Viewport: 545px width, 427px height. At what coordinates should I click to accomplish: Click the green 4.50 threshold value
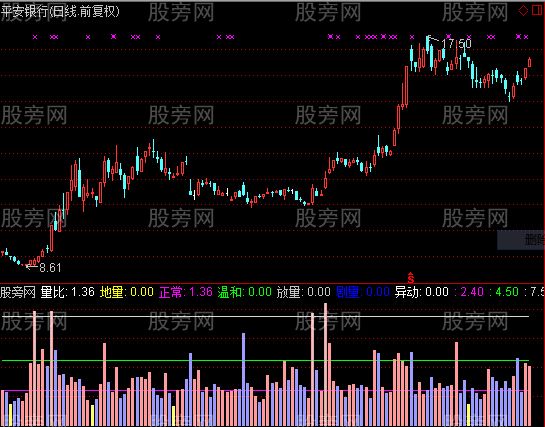pyautogui.click(x=507, y=292)
